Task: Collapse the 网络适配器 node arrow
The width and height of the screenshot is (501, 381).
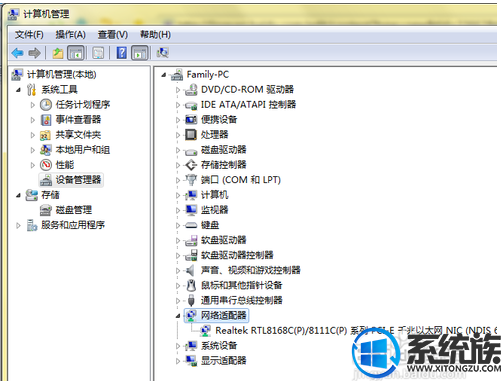Action: (178, 316)
